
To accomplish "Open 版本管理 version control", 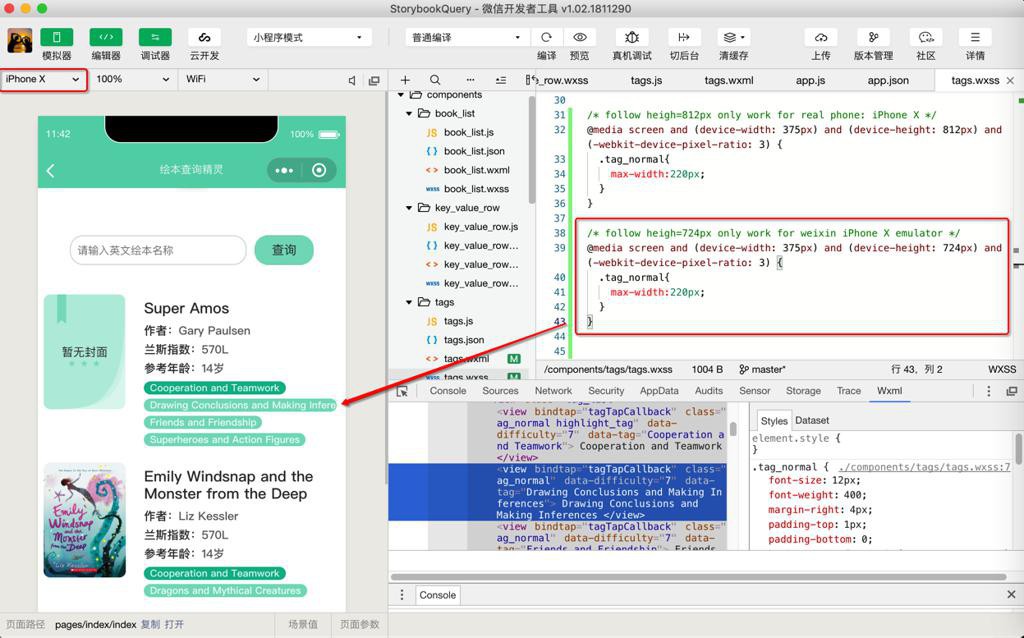I will click(x=873, y=37).
